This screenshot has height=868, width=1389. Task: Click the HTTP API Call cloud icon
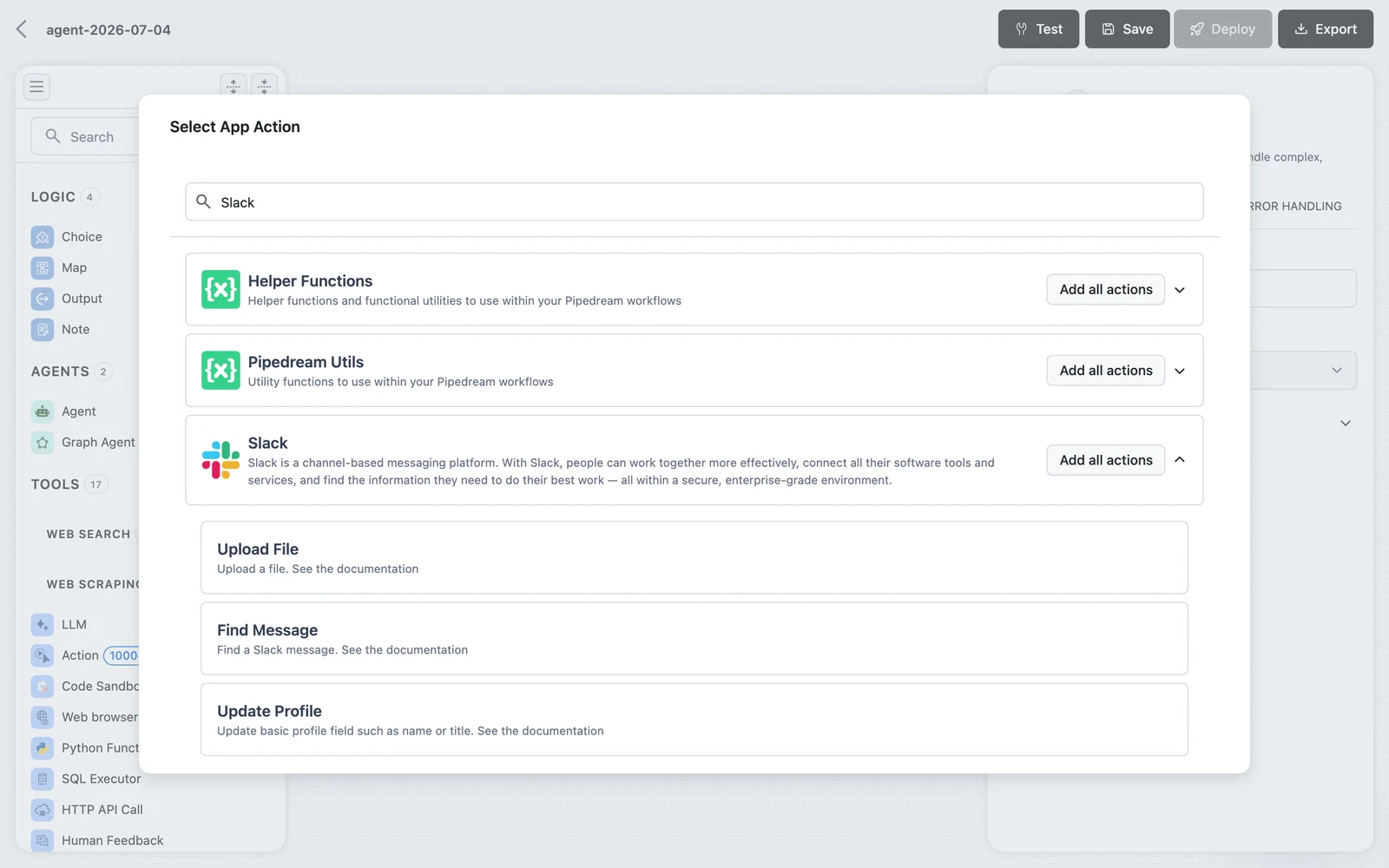(x=43, y=810)
